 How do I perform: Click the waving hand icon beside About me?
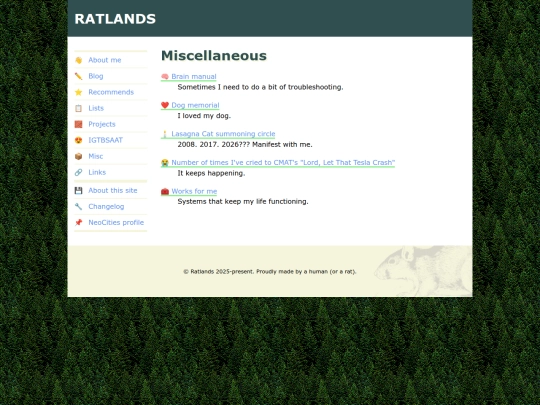click(79, 60)
